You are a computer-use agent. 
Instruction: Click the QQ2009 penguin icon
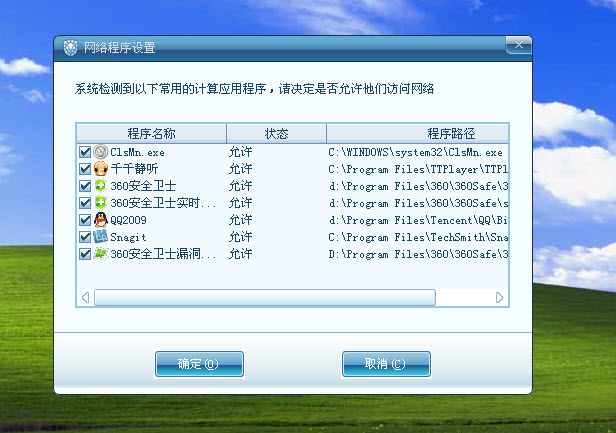click(x=101, y=220)
